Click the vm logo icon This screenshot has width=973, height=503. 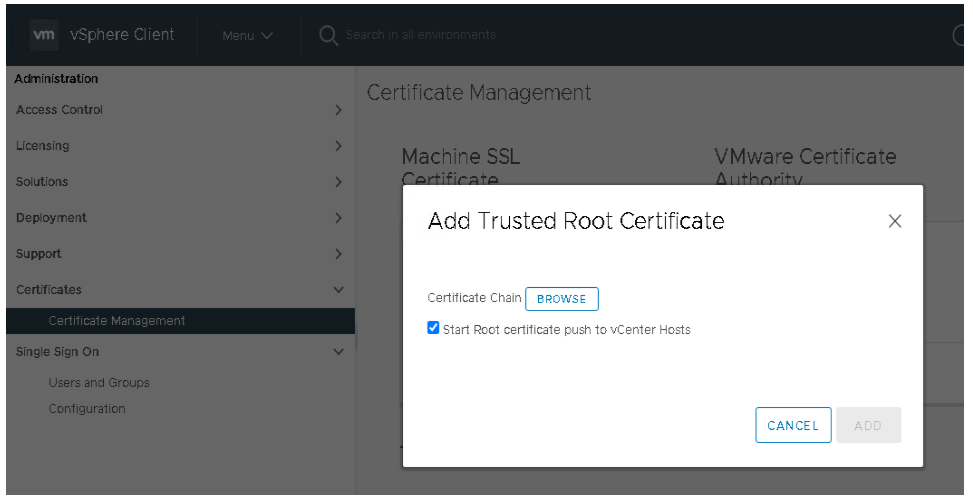(x=44, y=35)
